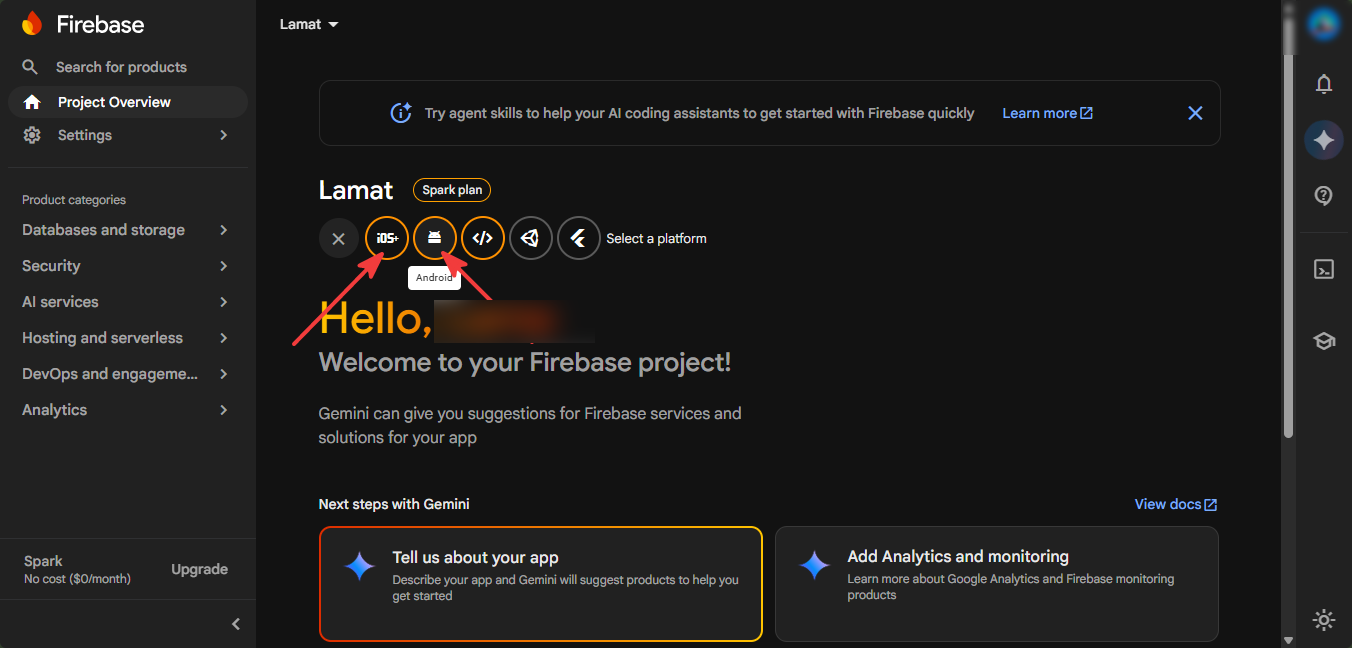Click the Search for products field
Image resolution: width=1352 pixels, height=648 pixels.
pos(128,67)
